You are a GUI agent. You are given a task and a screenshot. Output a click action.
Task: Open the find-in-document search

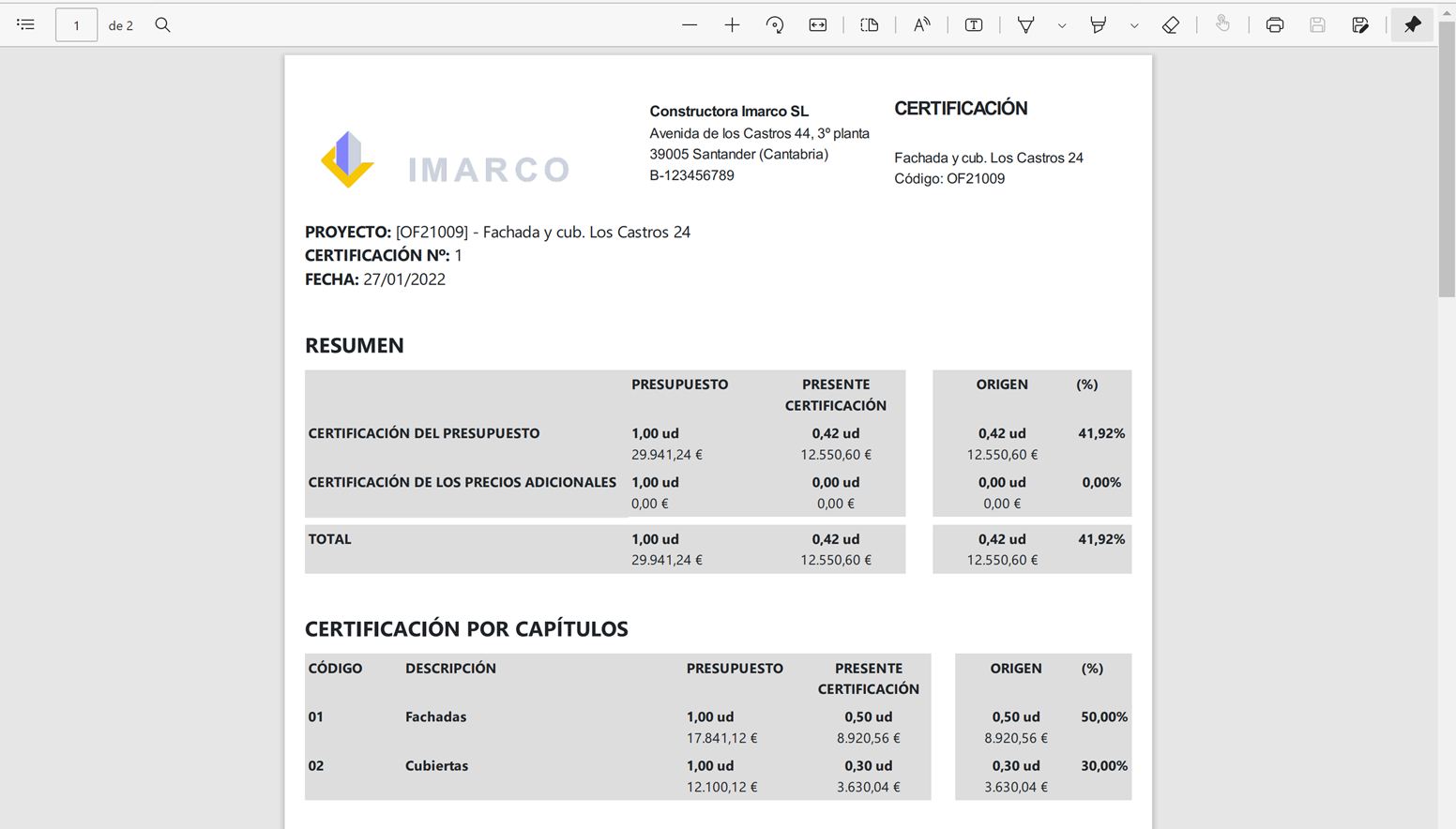click(162, 25)
